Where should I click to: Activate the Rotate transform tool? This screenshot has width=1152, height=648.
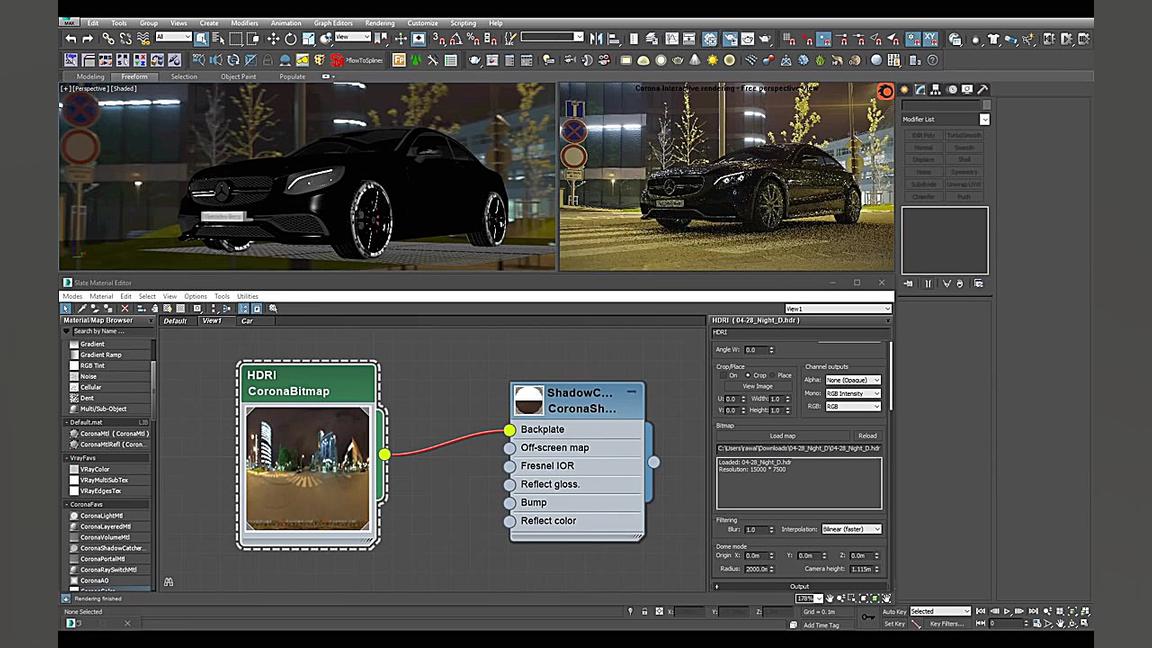click(290, 39)
